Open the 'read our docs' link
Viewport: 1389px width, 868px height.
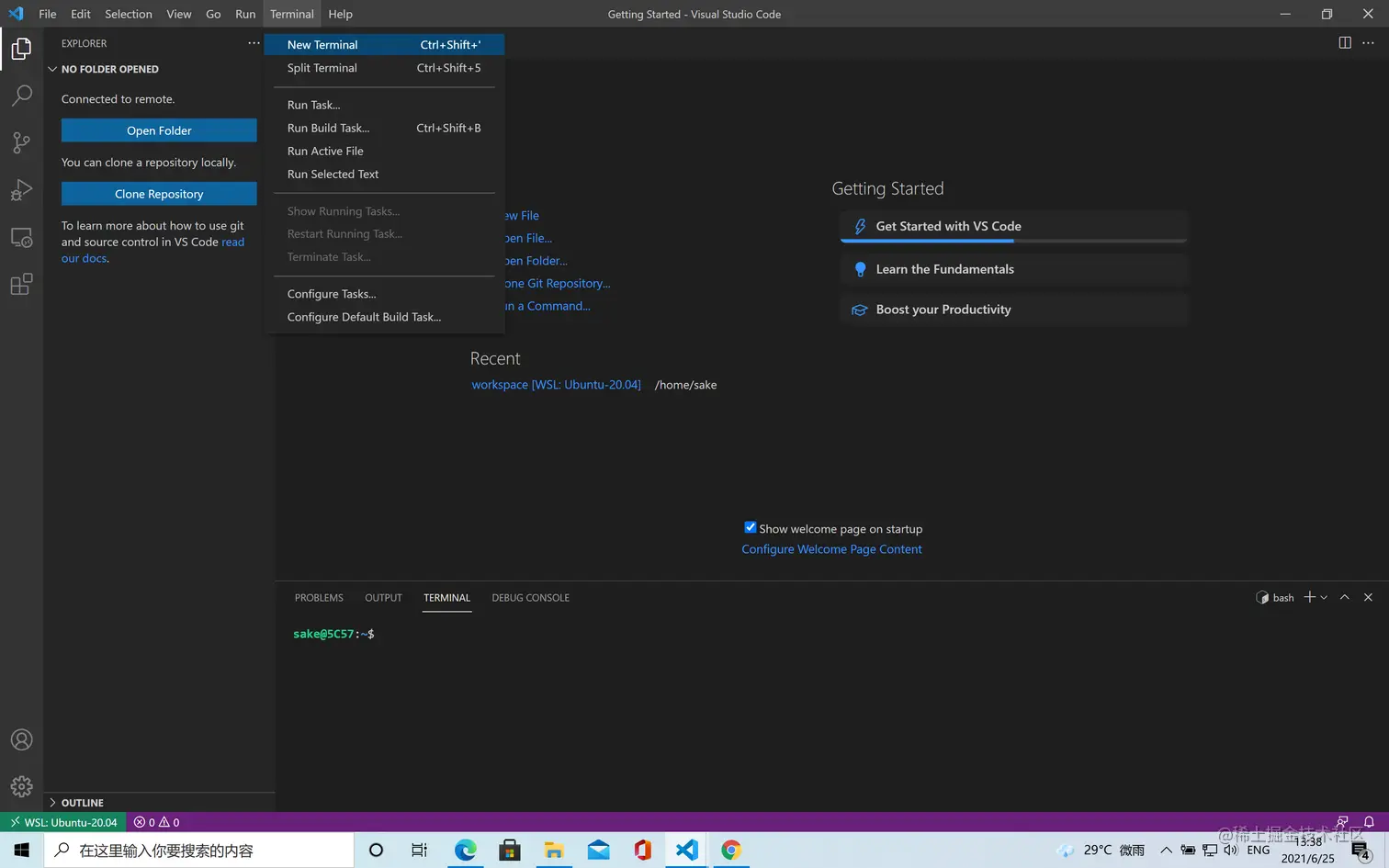coord(232,242)
